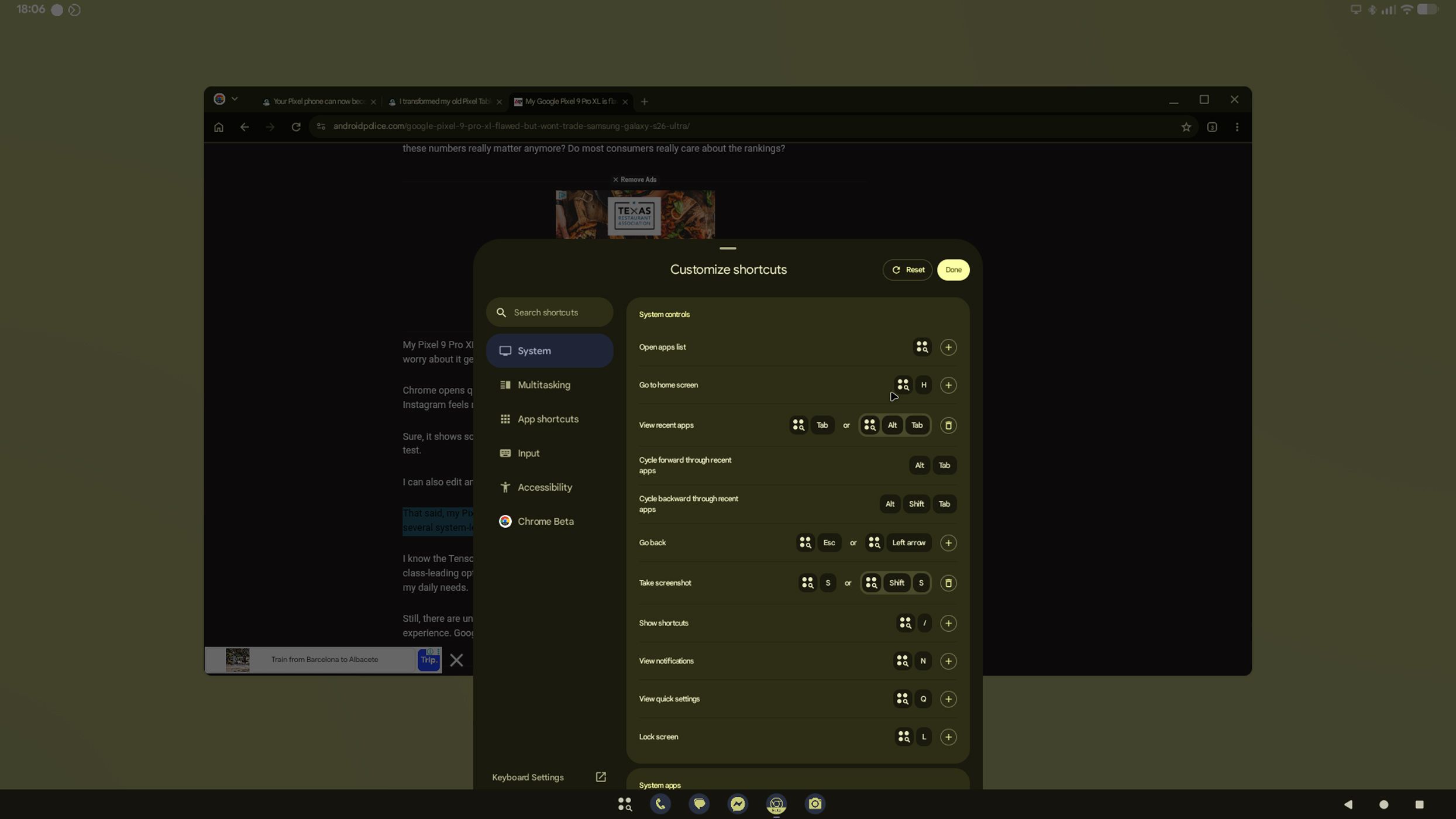The image size is (1456, 819).
Task: Click Alt Tab custom shortcut for recent apps
Action: click(894, 425)
